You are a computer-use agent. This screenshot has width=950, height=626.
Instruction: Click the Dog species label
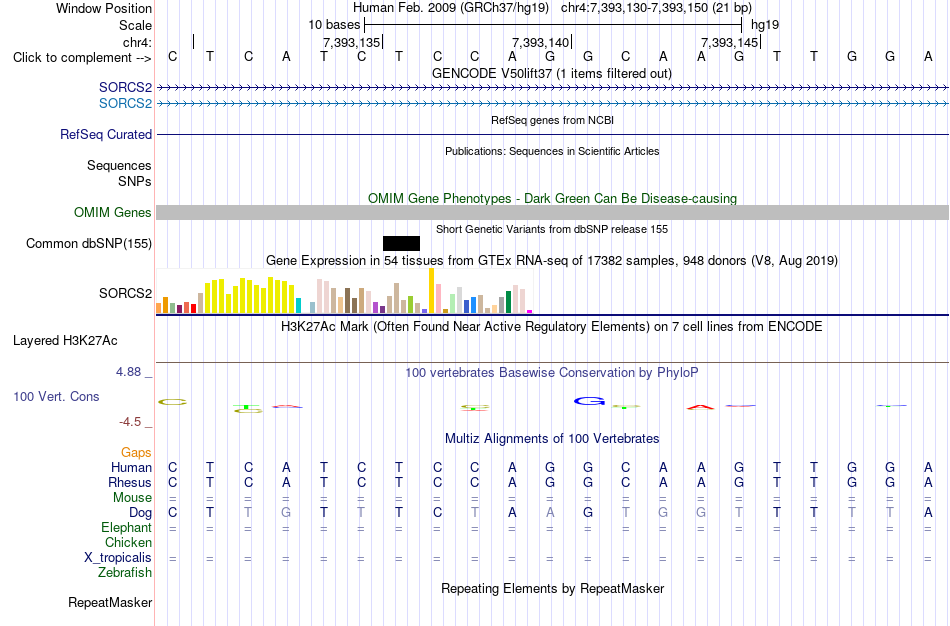point(140,513)
